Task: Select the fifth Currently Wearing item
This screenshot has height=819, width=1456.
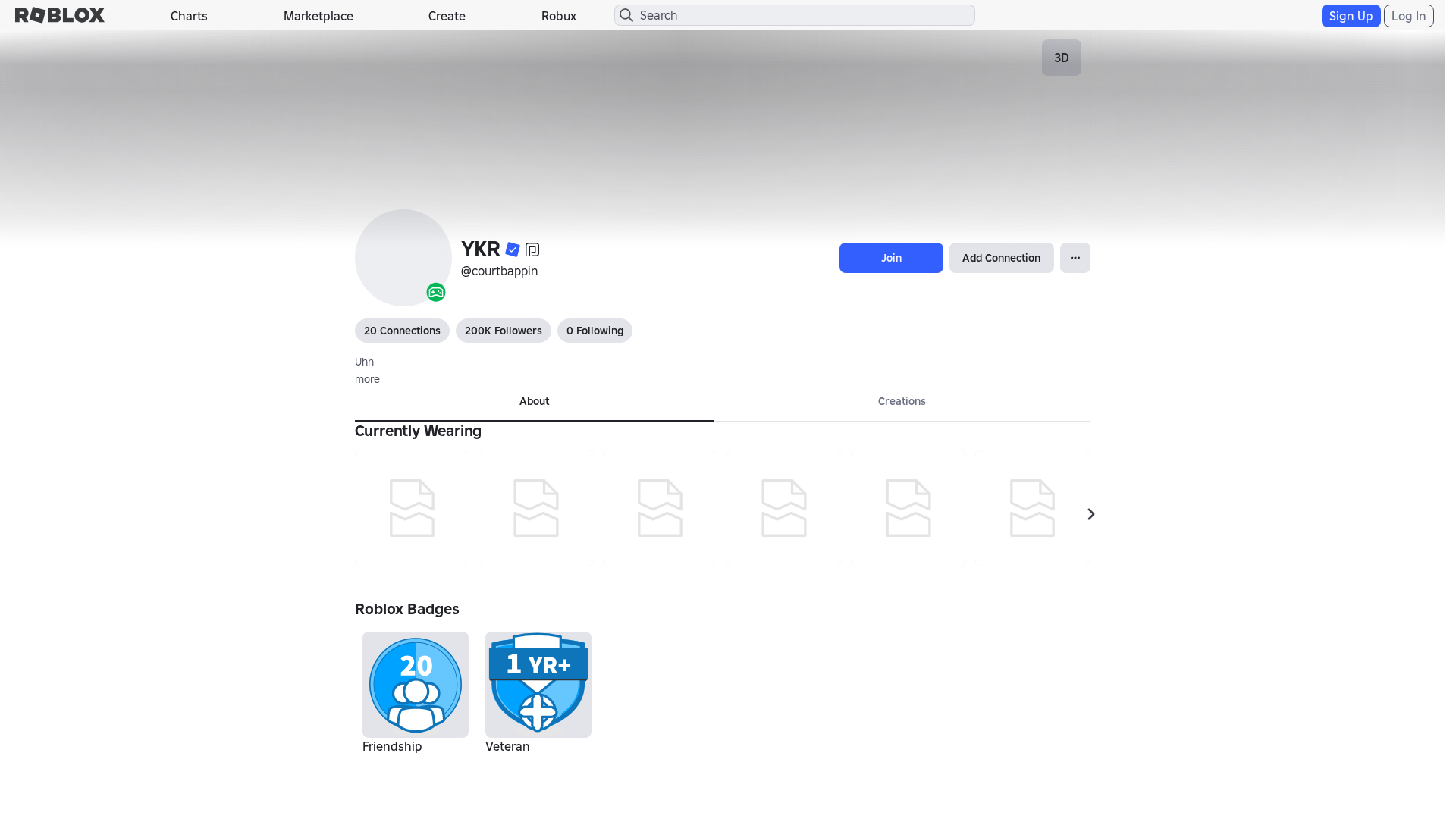Action: (x=908, y=508)
